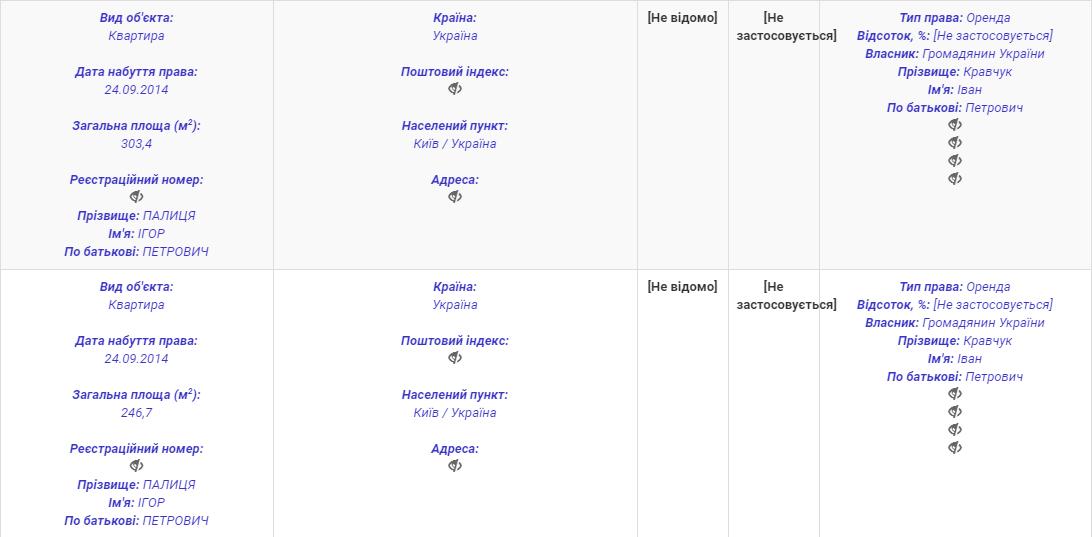Image resolution: width=1092 pixels, height=537 pixels.
Task: Click hidden address icon in 303,4 apartment row
Action: click(455, 197)
